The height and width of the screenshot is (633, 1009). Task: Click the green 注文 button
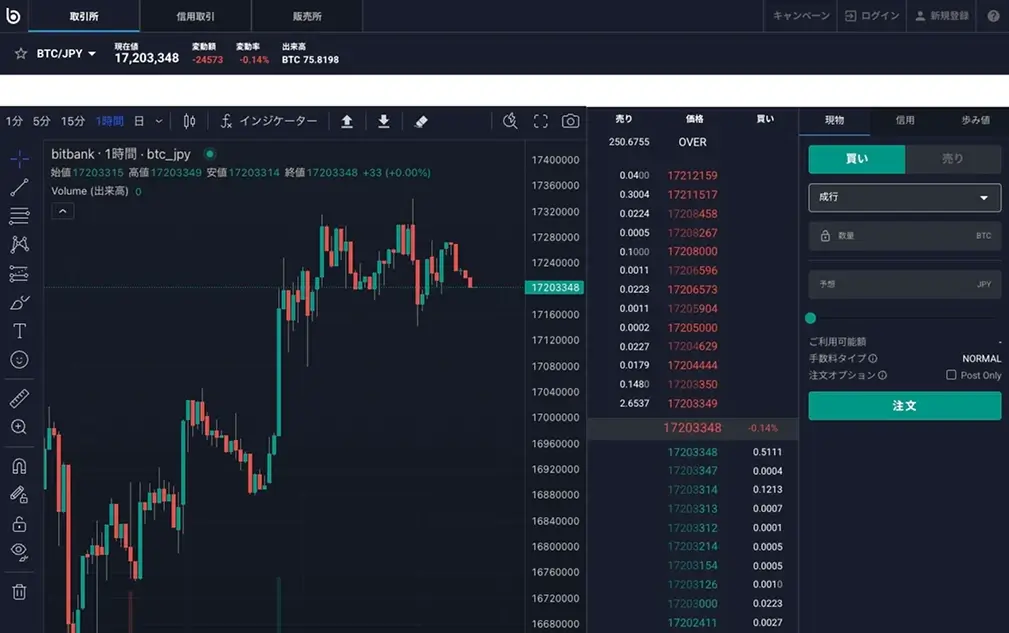click(905, 406)
